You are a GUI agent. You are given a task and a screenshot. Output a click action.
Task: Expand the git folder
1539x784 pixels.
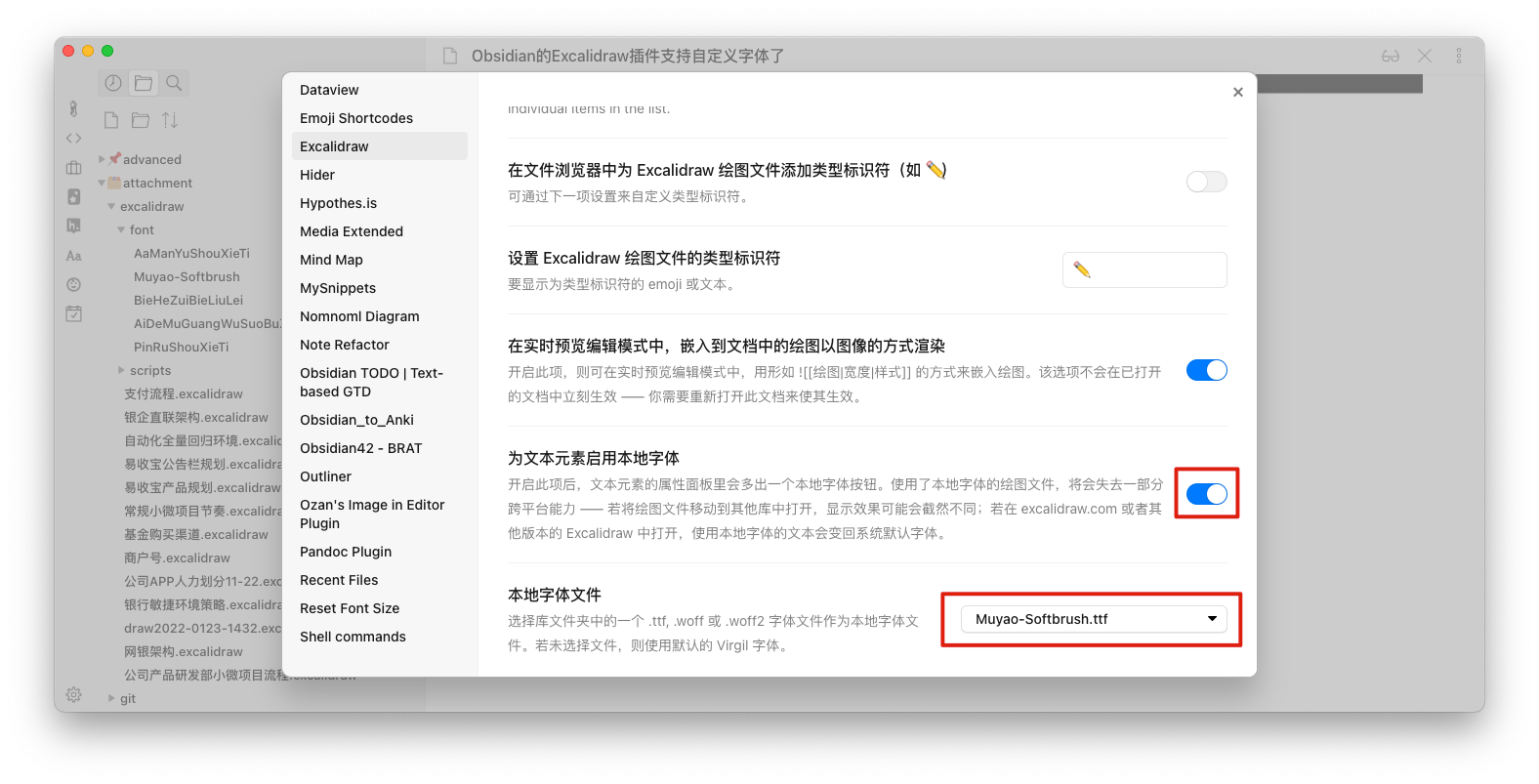tap(111, 699)
